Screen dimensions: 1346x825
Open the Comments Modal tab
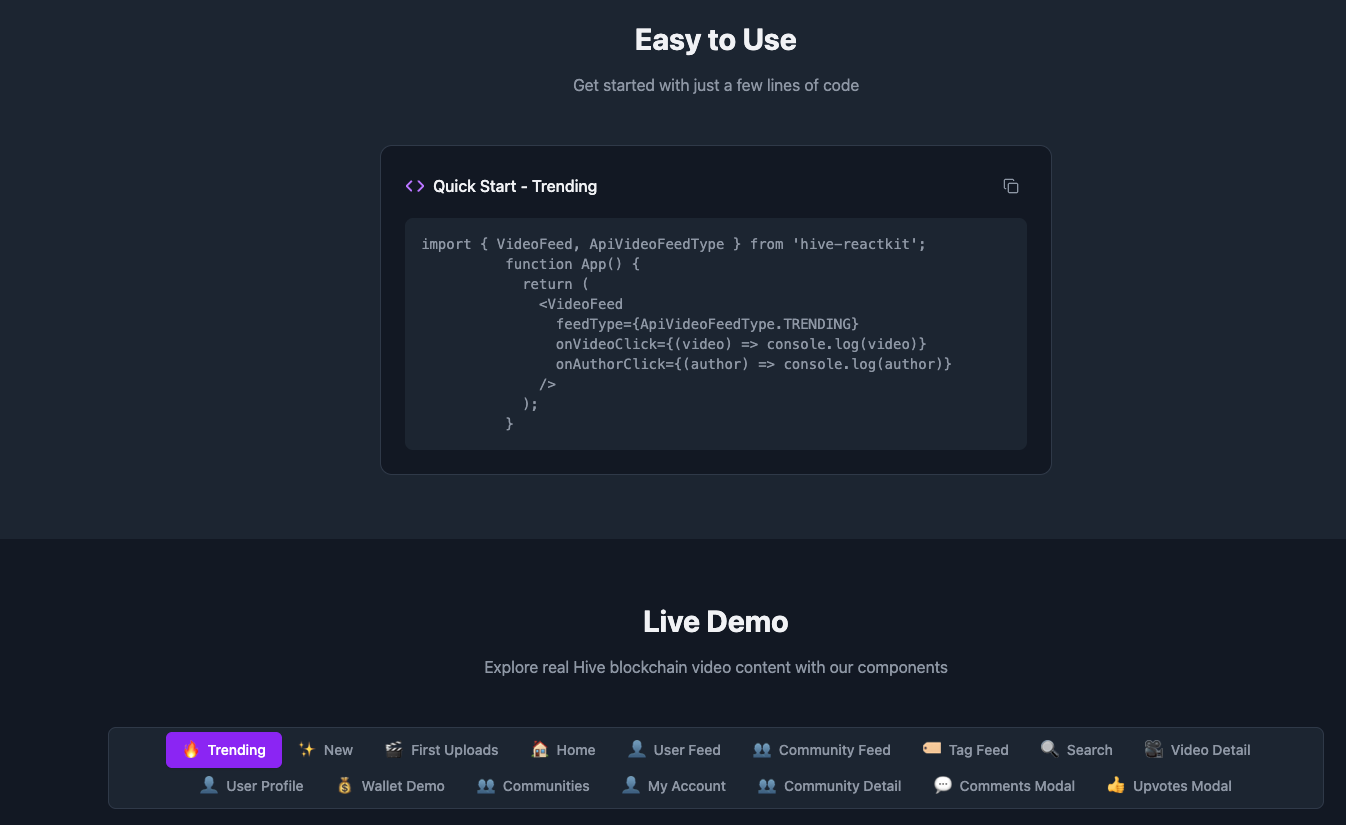coord(1004,786)
